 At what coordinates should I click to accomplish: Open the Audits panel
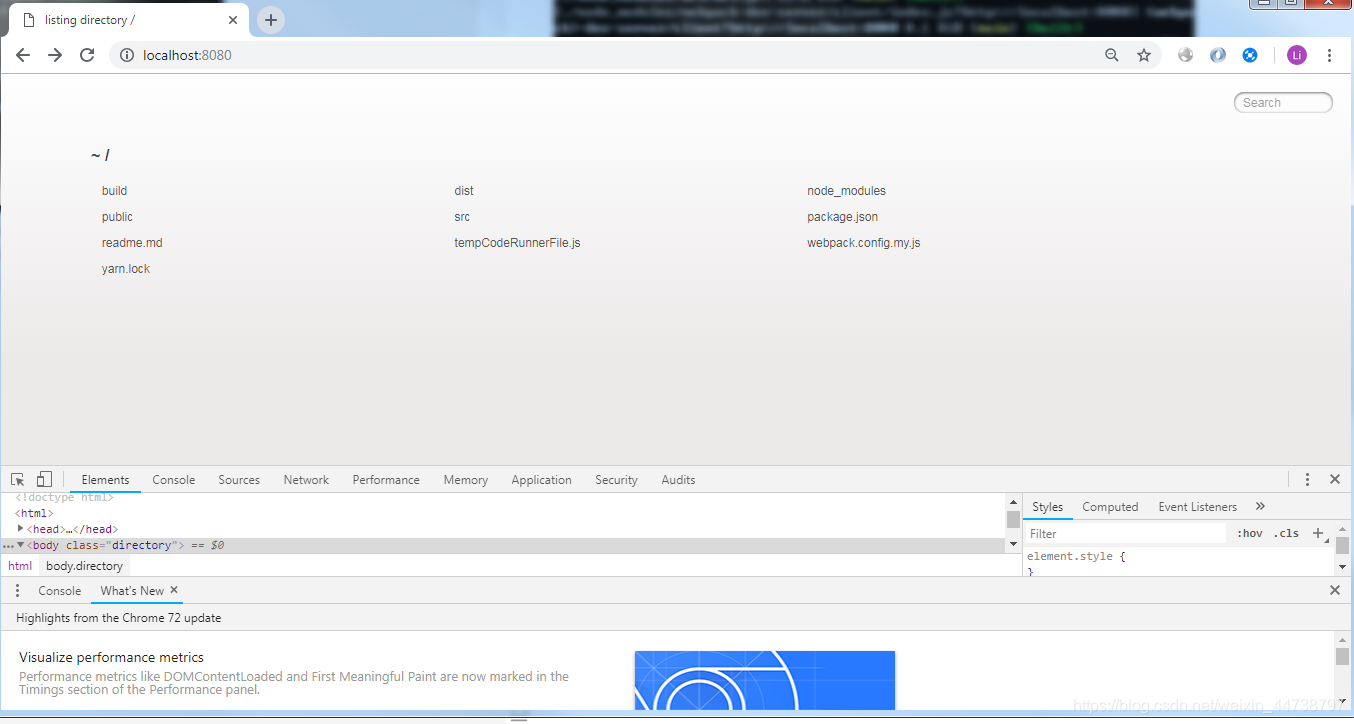[x=678, y=480]
